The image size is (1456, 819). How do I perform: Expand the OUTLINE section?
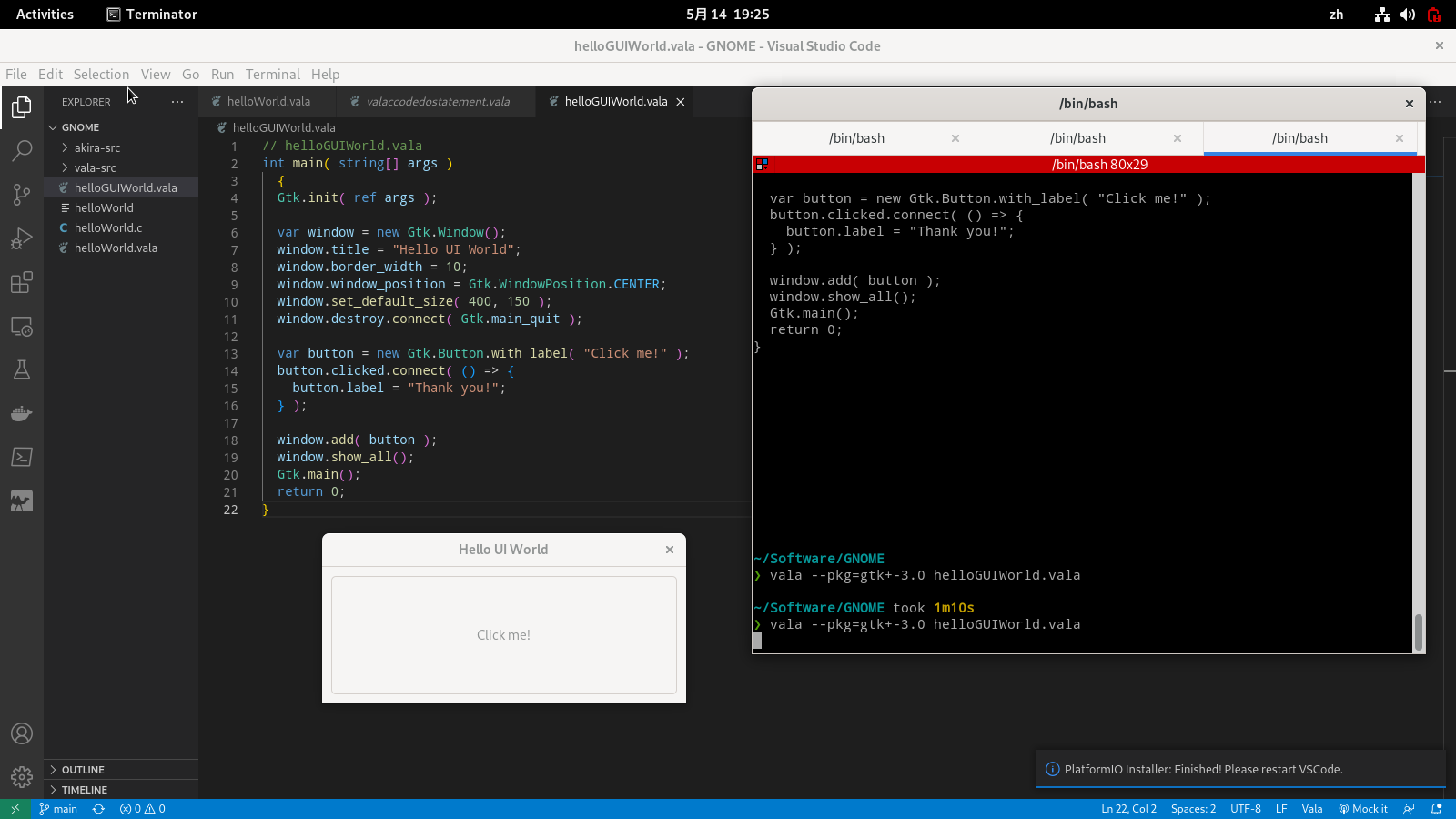[x=83, y=770]
